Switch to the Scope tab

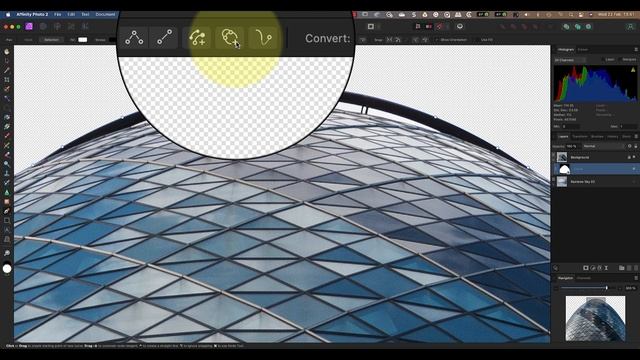(x=583, y=49)
